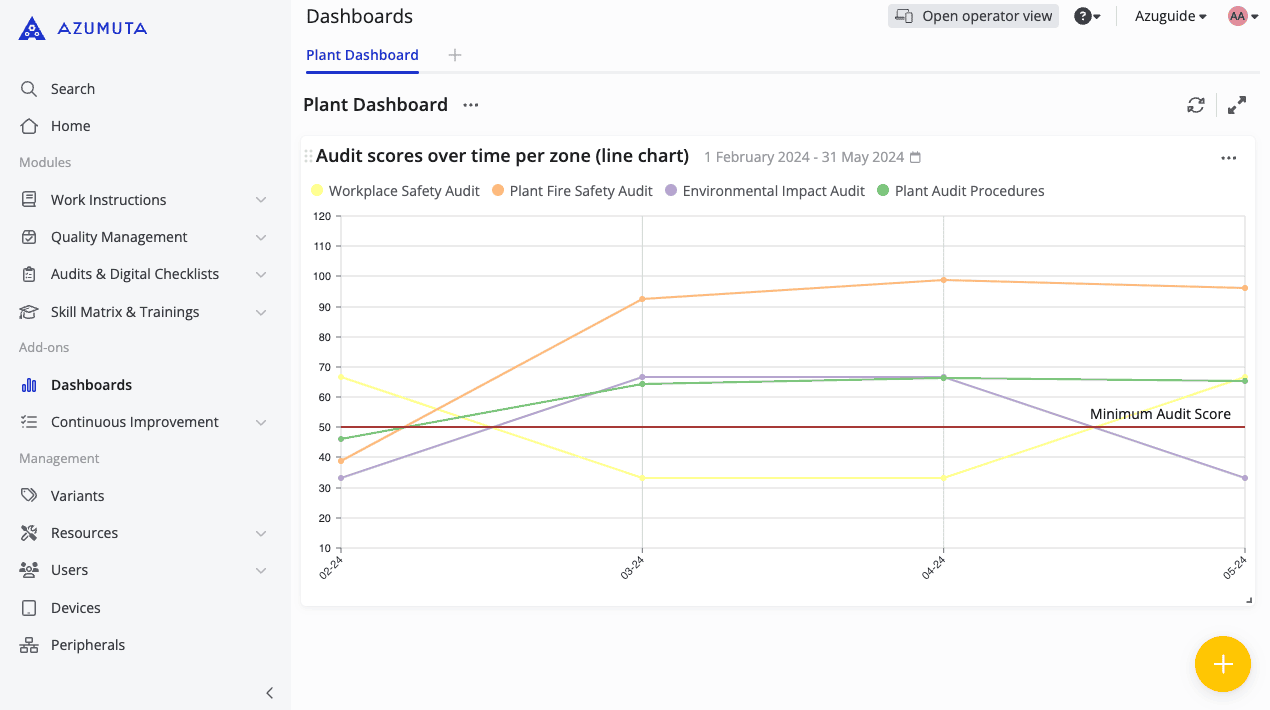Toggle Workplace Safety Audit legend series
Screen dimensions: 1270x710
coord(395,191)
